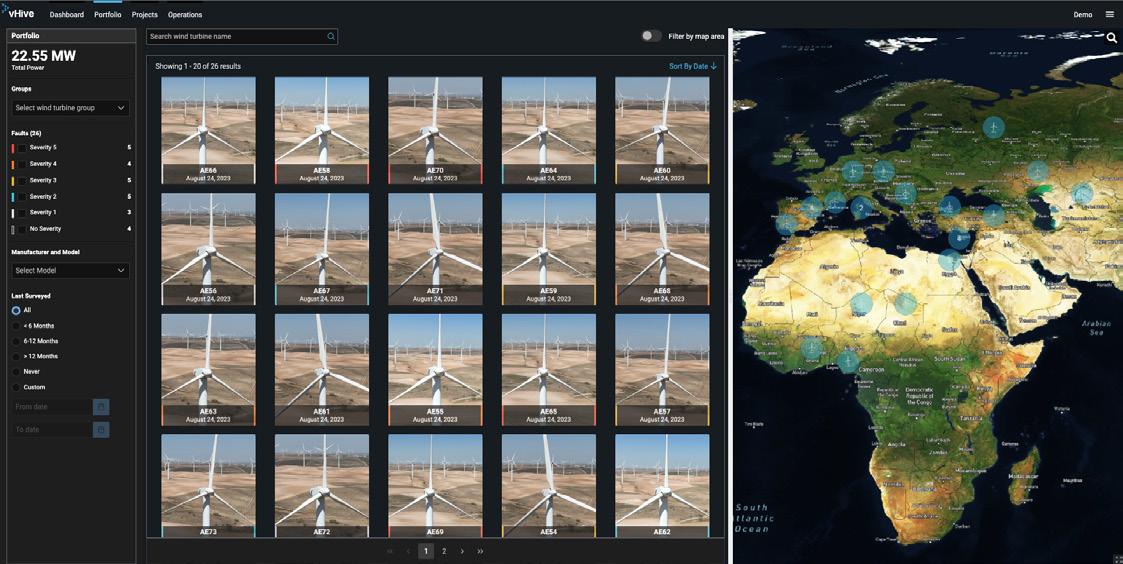Select the All last surveyed radio button
1123x564 pixels.
click(x=16, y=310)
